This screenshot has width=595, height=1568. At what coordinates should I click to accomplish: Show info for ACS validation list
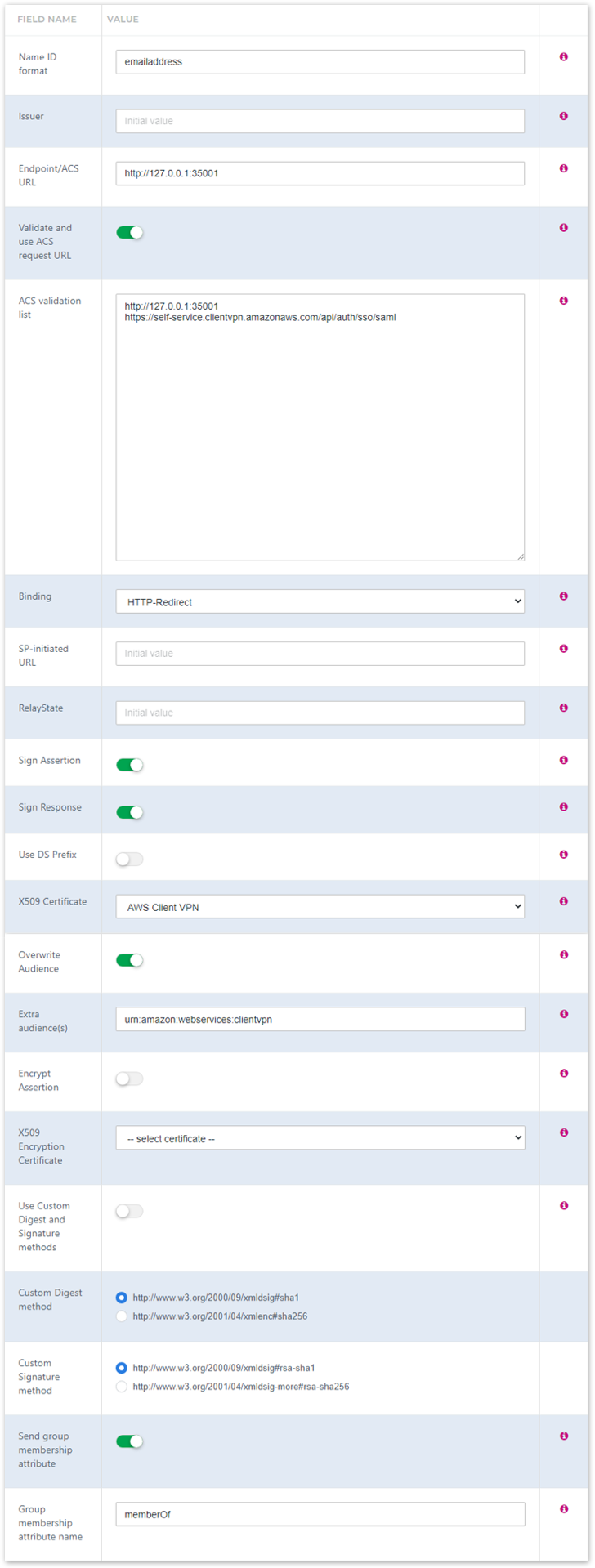(563, 301)
